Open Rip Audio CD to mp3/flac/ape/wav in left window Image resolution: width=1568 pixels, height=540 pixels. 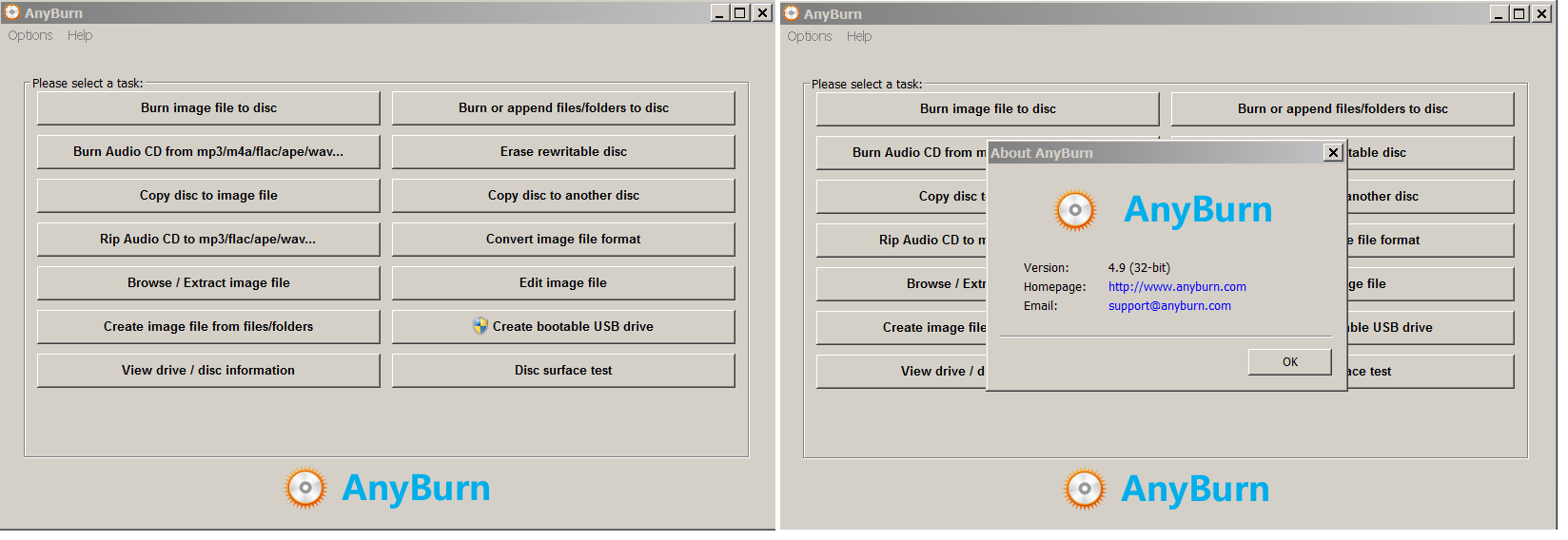tap(208, 239)
